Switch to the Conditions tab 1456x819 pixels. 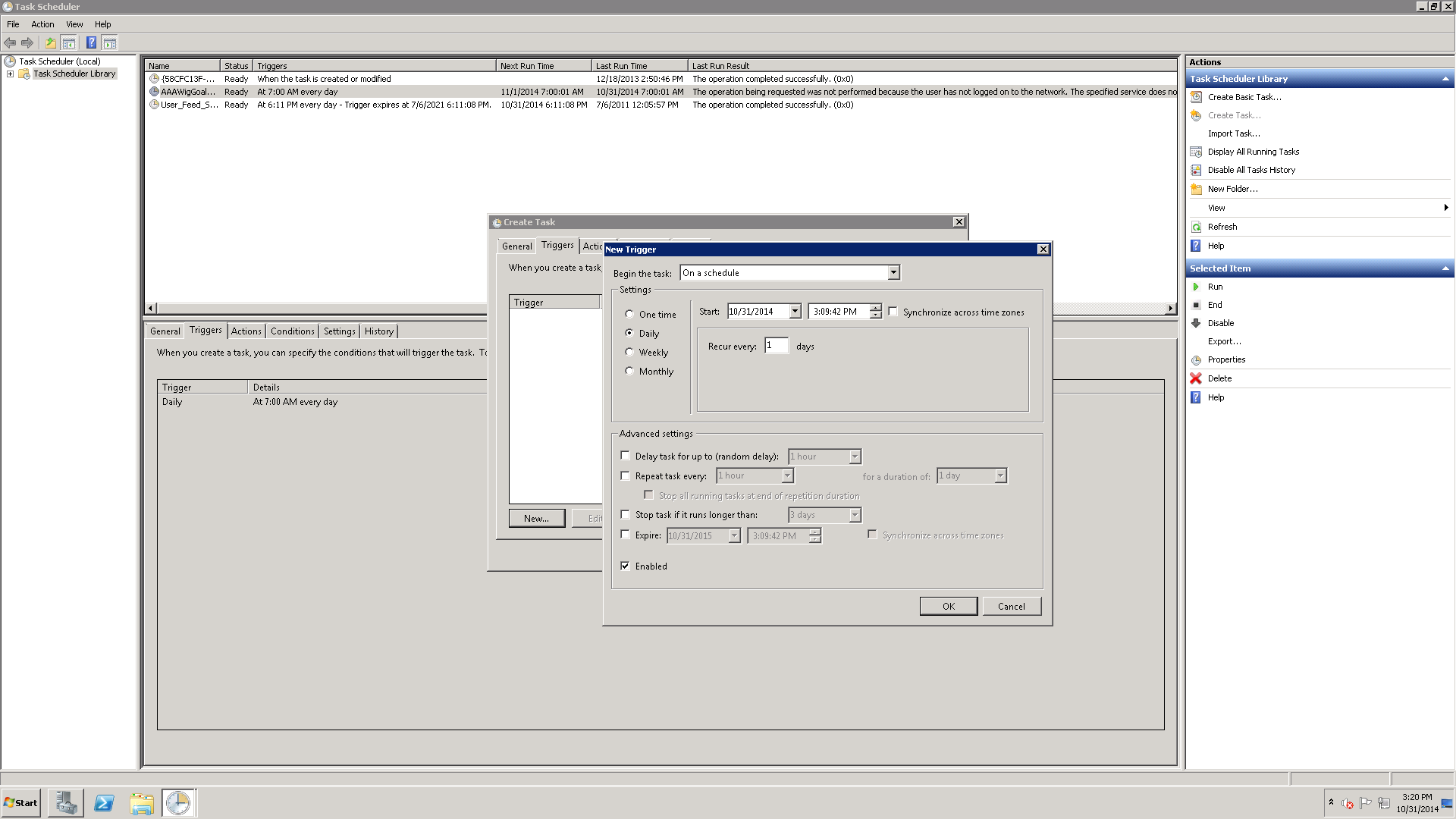(x=292, y=331)
